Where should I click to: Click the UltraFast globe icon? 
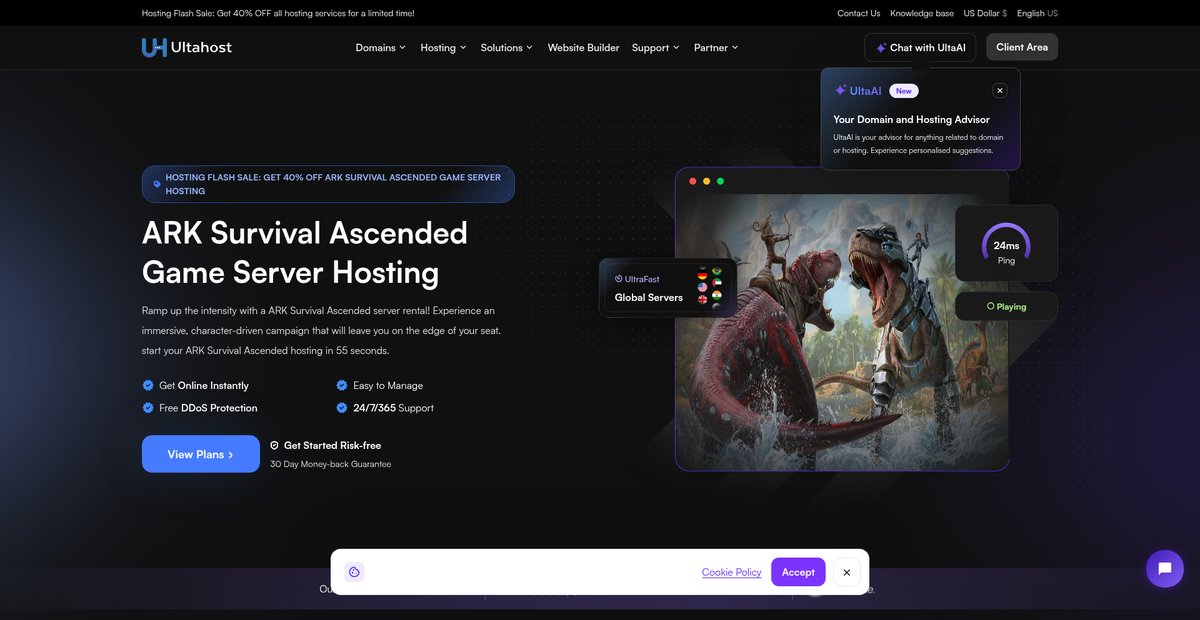[618, 279]
